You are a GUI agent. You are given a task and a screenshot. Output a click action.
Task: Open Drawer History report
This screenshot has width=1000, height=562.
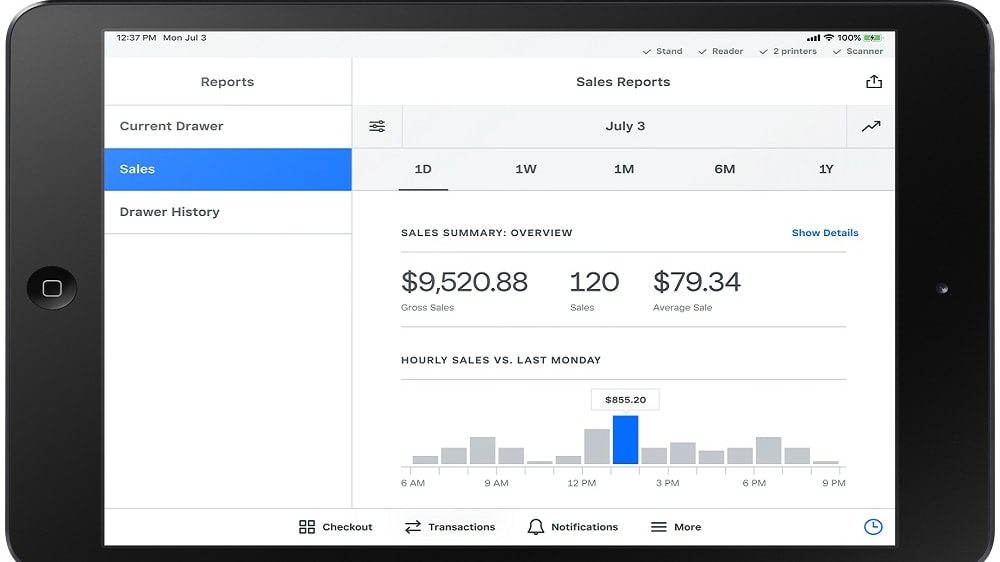pyautogui.click(x=228, y=212)
